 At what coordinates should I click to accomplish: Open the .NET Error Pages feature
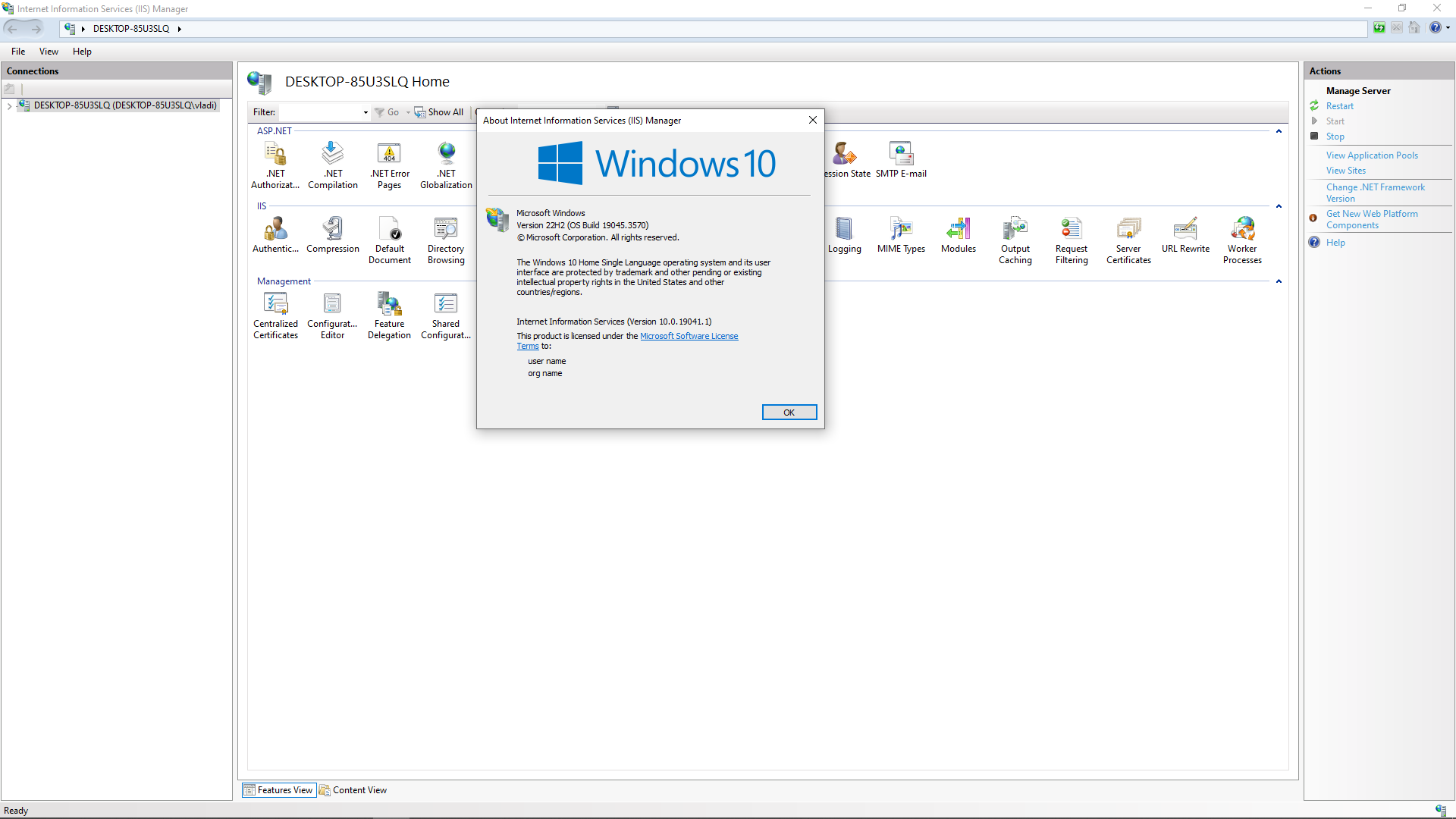click(390, 165)
